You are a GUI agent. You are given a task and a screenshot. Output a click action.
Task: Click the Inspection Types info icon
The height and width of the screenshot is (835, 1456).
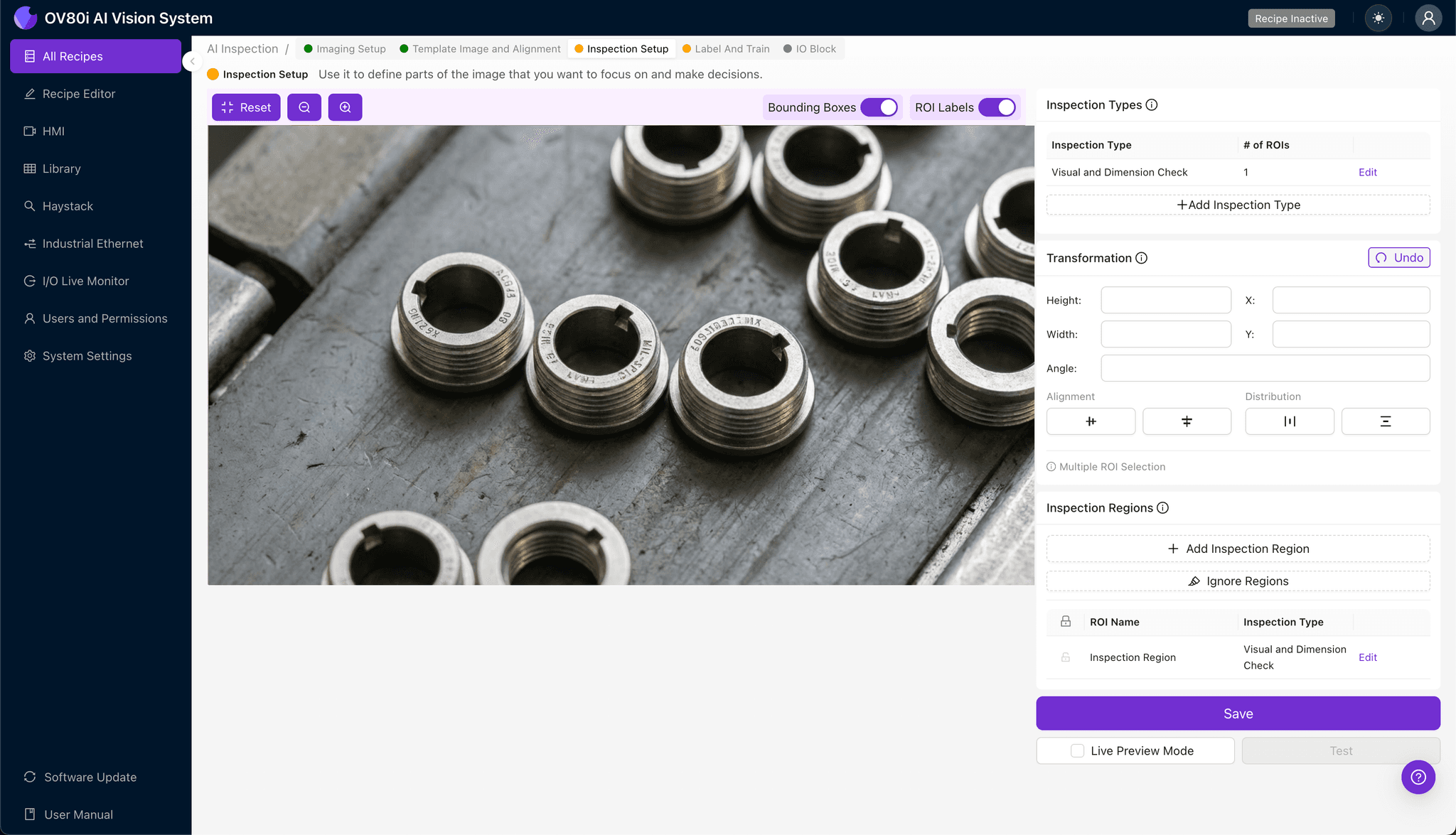[1152, 105]
